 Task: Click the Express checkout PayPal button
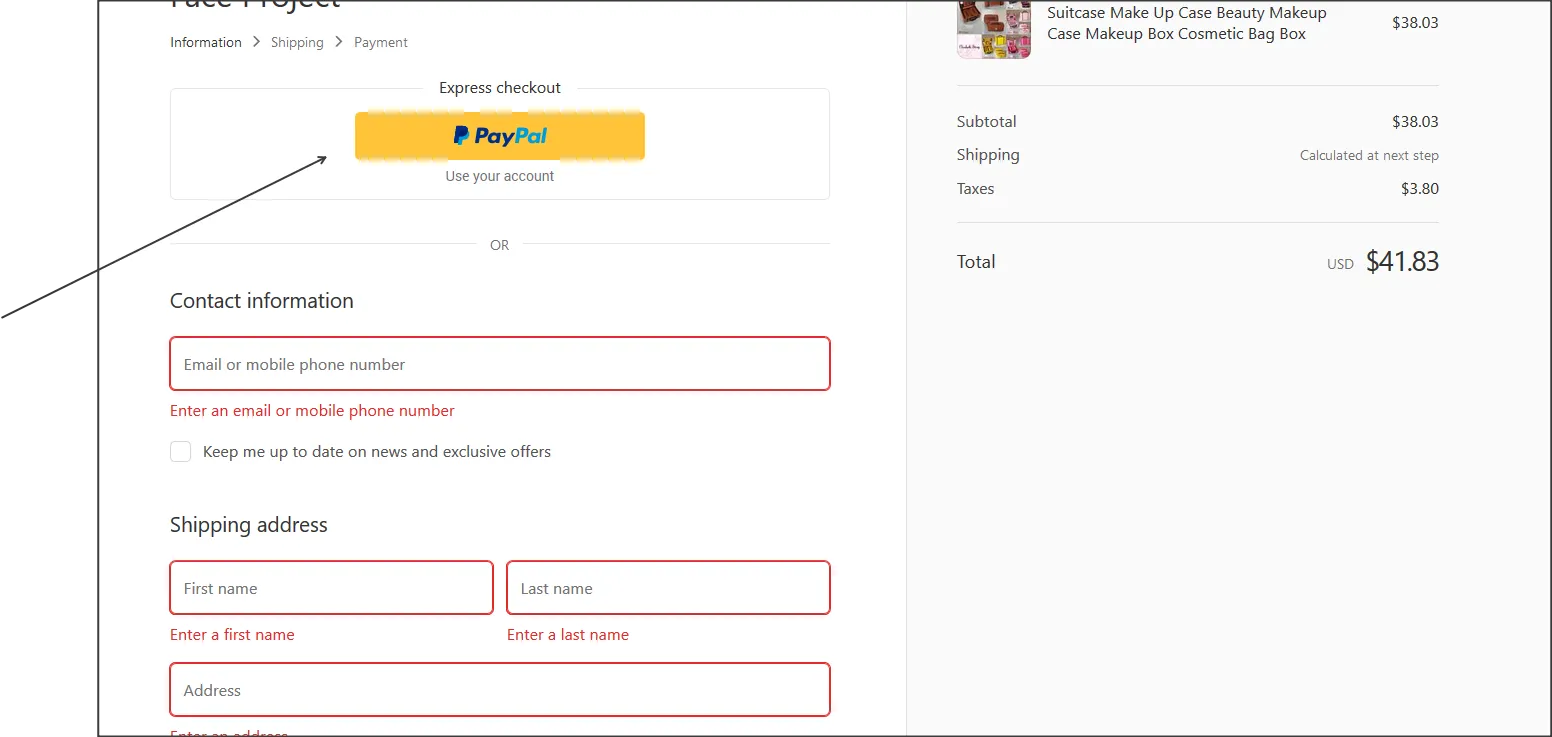[x=499, y=135]
